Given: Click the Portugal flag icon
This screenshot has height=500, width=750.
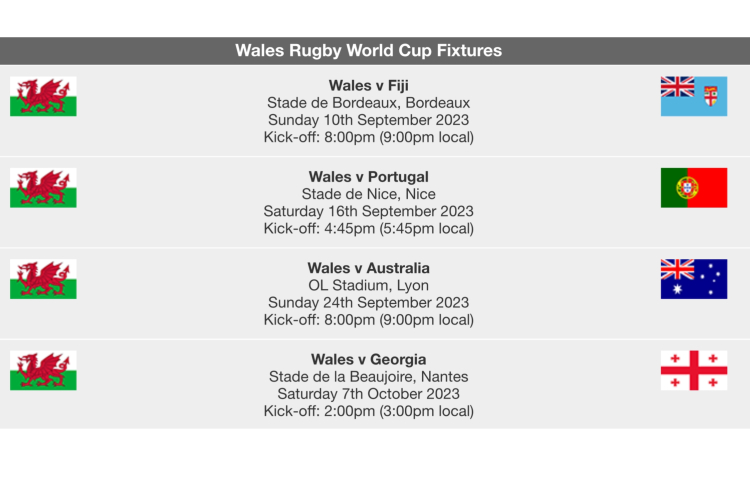Looking at the screenshot, I should [693, 188].
